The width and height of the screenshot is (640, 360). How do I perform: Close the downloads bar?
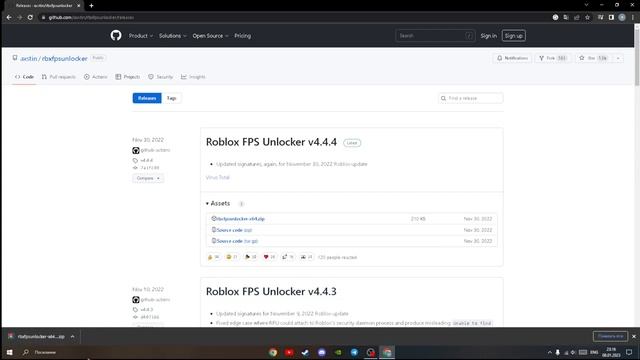click(x=634, y=336)
